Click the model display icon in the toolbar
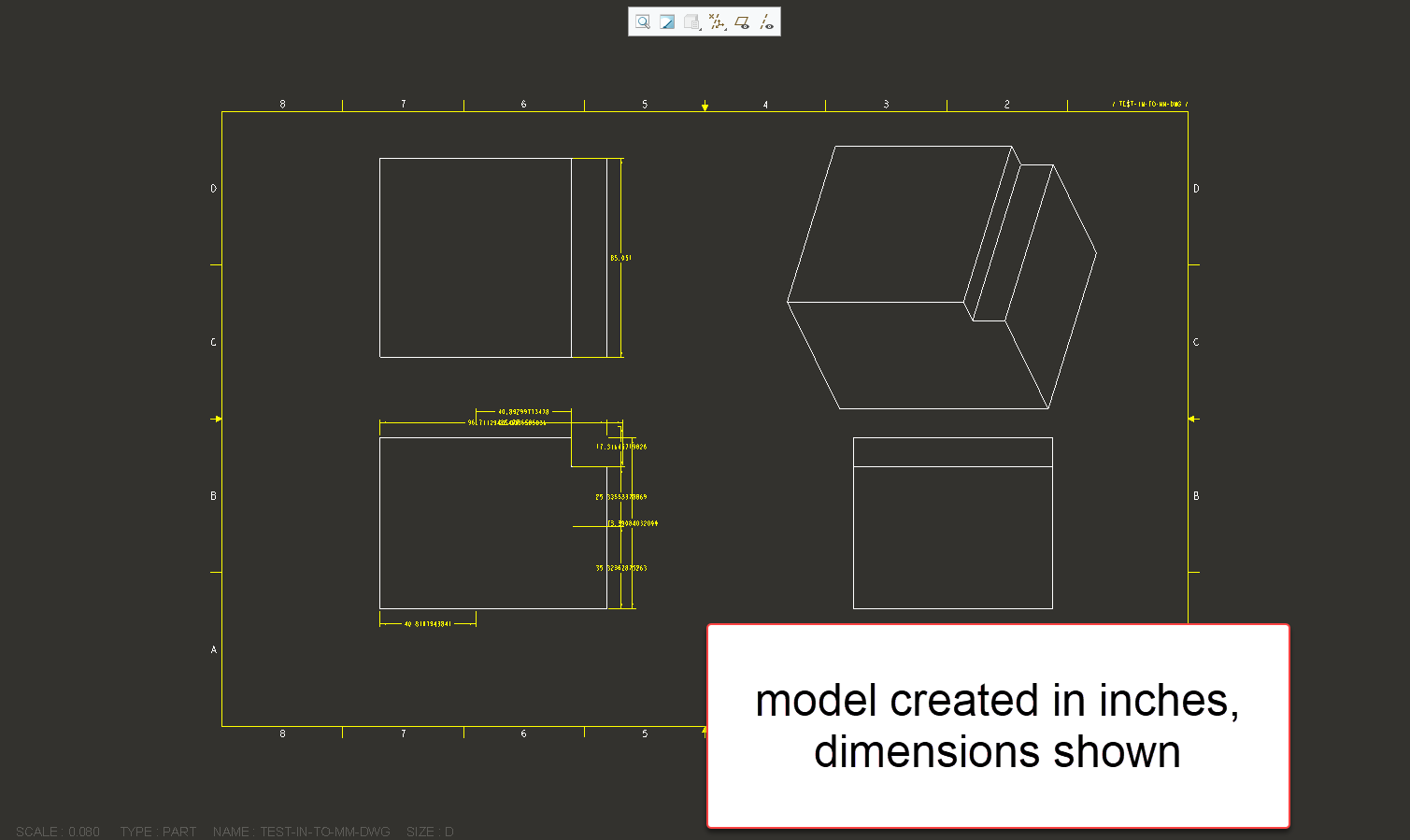The width and height of the screenshot is (1410, 840). (691, 21)
